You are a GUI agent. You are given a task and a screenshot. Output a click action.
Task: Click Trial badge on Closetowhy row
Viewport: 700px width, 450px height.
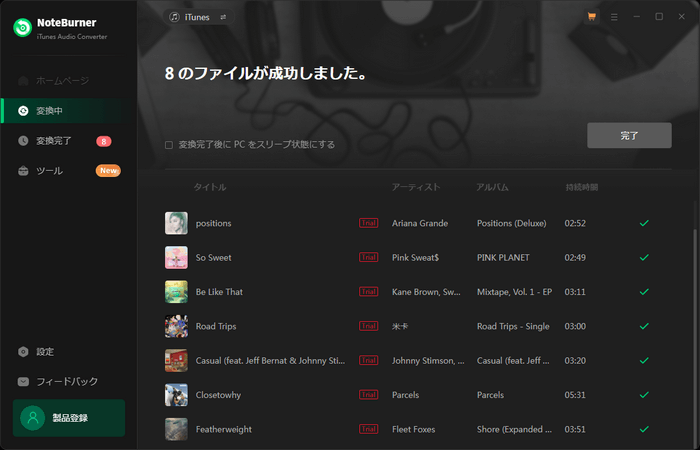click(x=368, y=395)
